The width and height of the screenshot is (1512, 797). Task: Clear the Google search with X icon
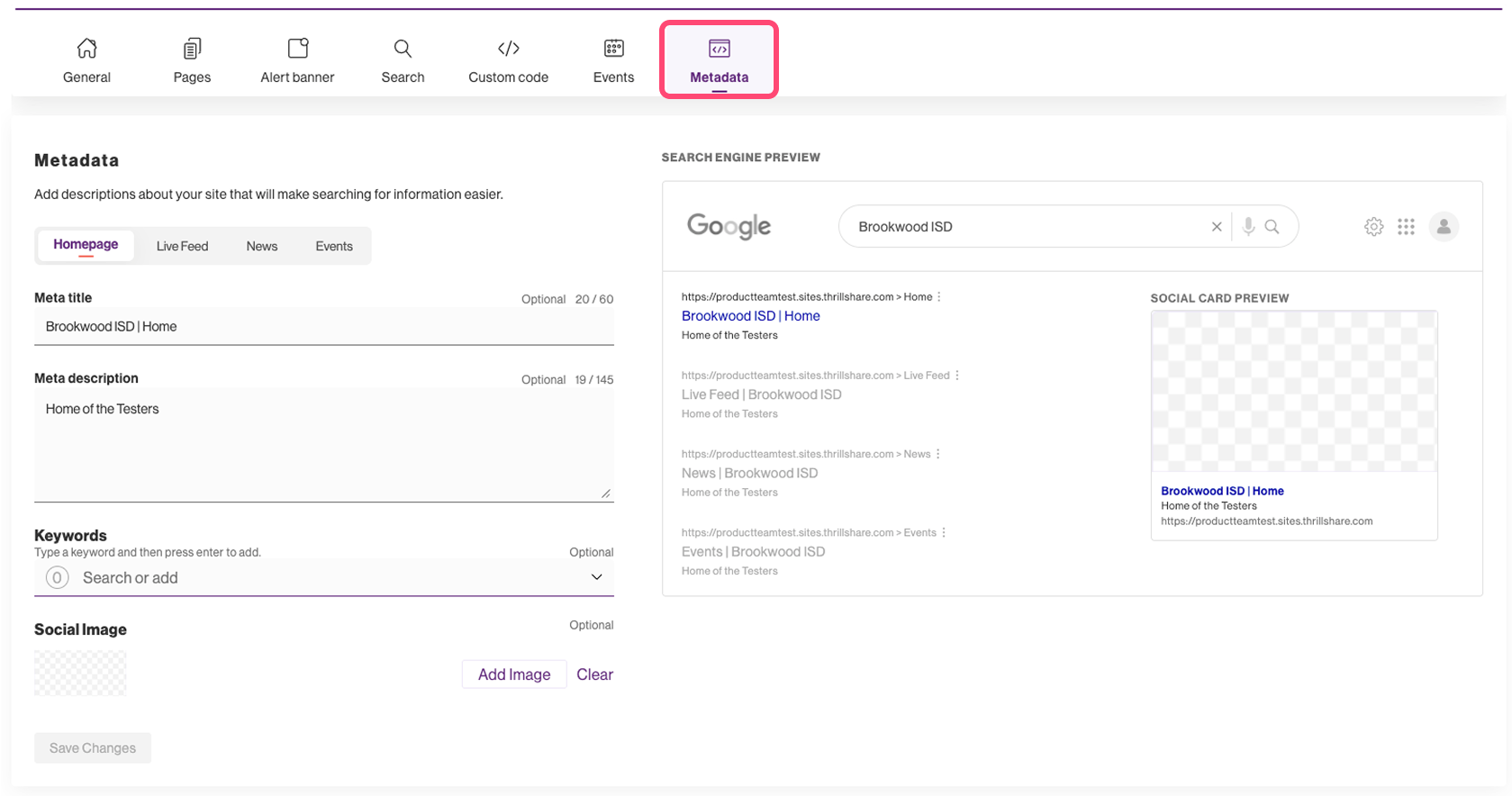point(1217,227)
